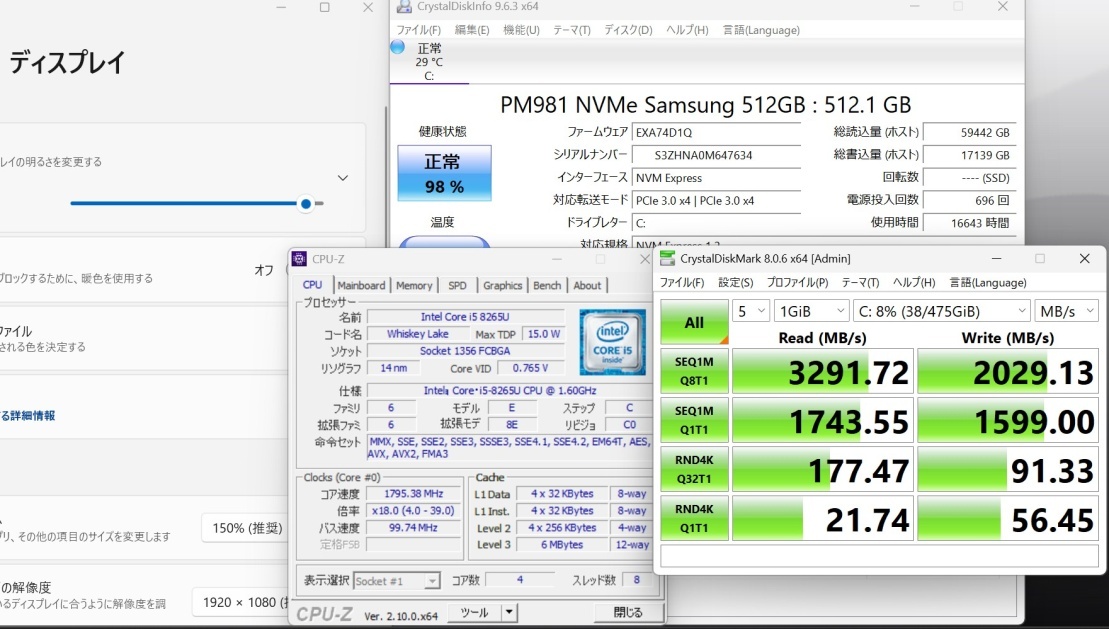Click the power-on hours 16643 時間 value
This screenshot has width=1109, height=629.
[969, 223]
